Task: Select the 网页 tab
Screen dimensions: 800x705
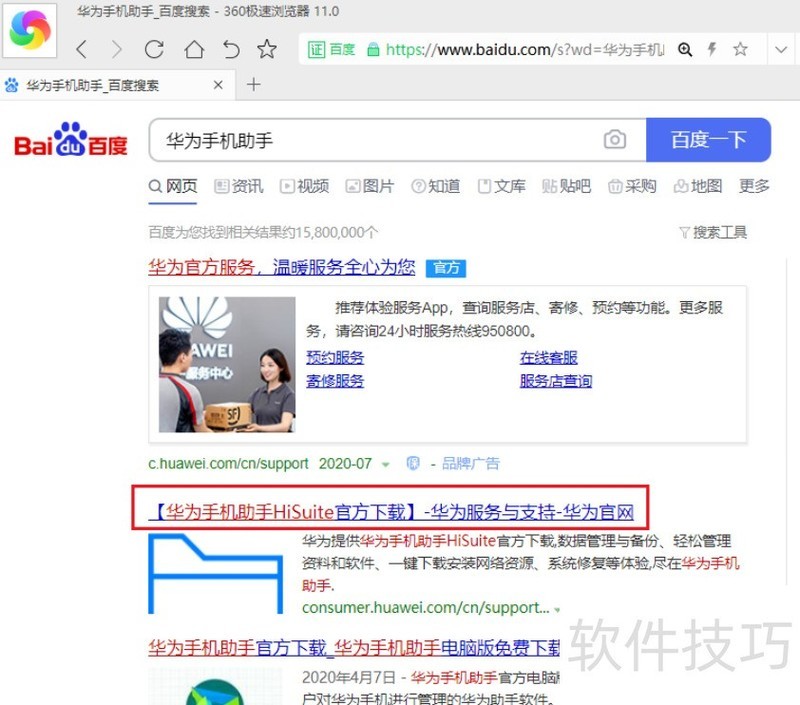Action: (173, 186)
